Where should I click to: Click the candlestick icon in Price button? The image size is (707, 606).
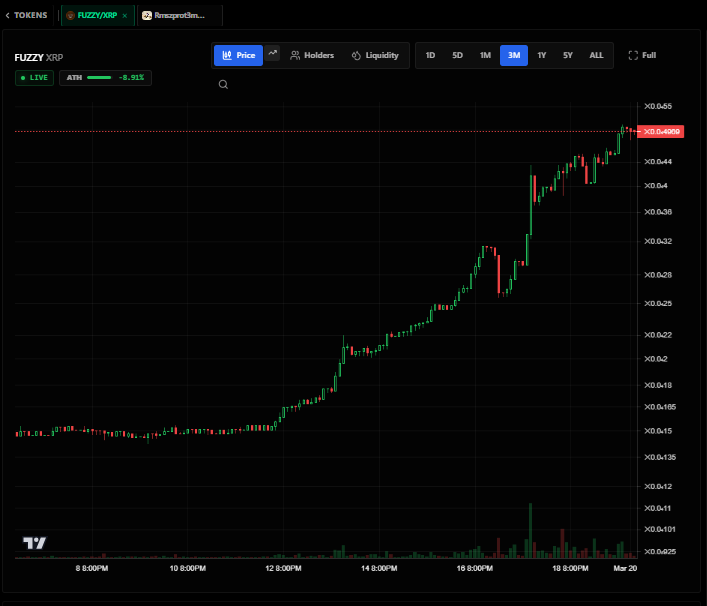click(227, 55)
